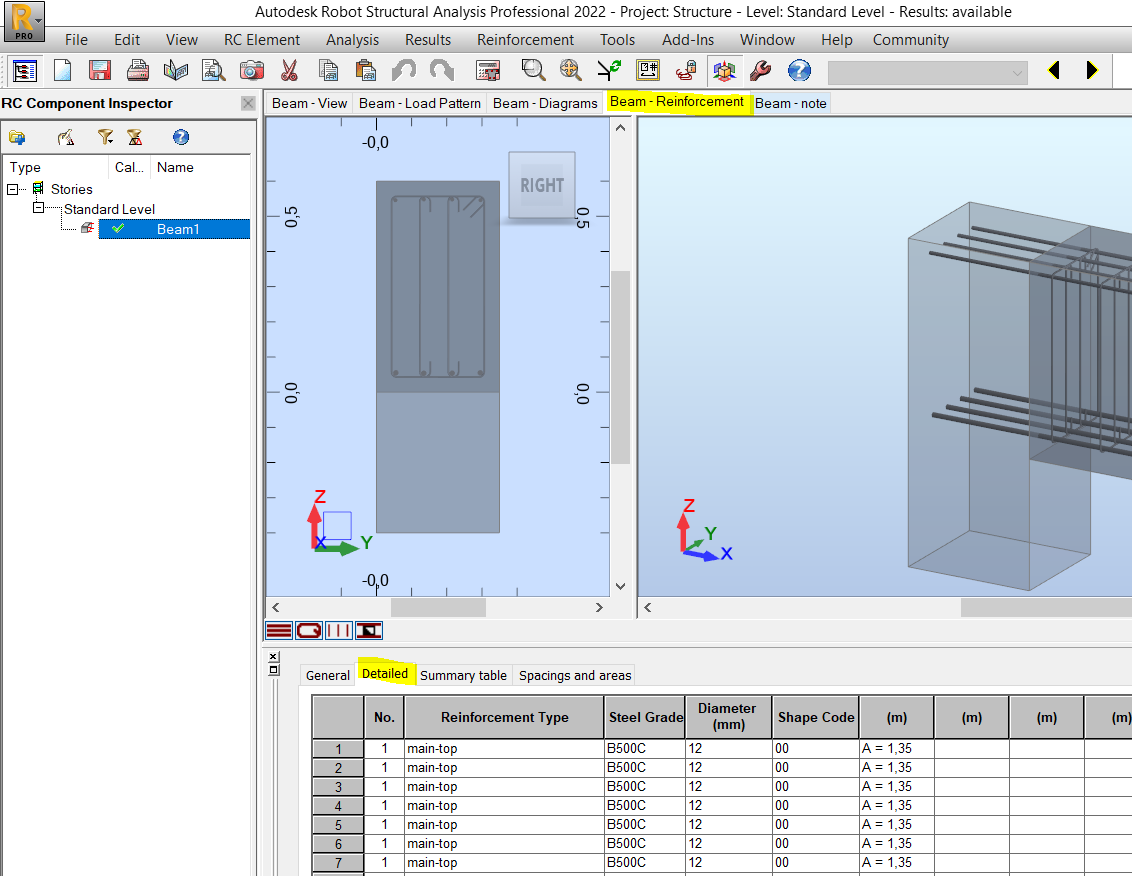Toggle longitudinal reinforcement display icon

point(280,630)
